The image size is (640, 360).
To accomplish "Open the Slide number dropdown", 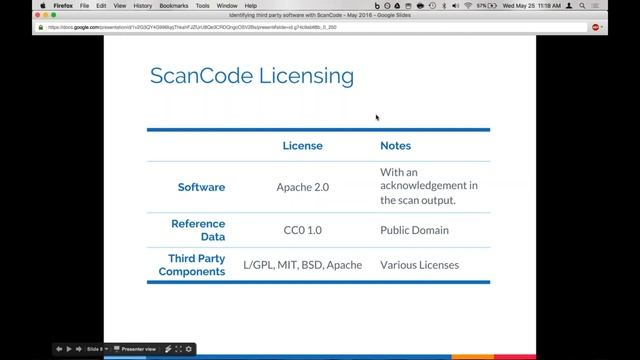I will [98, 349].
